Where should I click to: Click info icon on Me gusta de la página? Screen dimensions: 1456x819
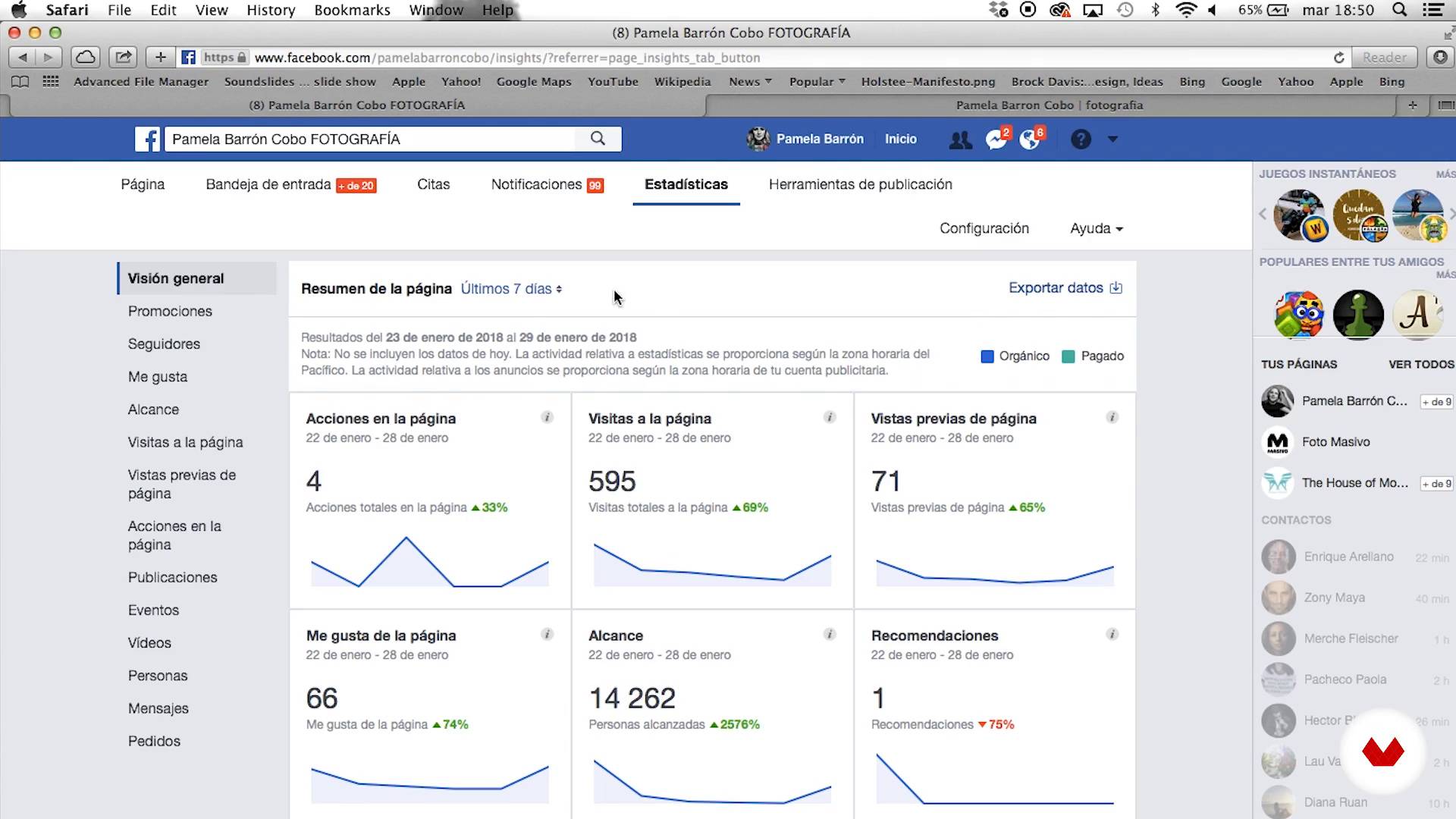pyautogui.click(x=547, y=634)
